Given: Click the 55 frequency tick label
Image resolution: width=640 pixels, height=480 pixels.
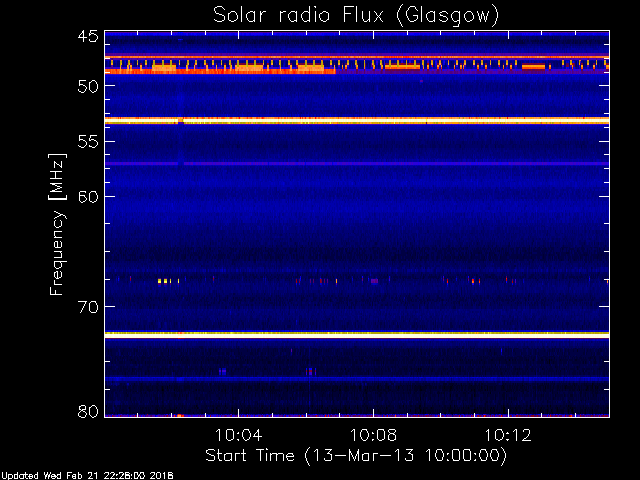Looking at the screenshot, I should [x=88, y=142].
